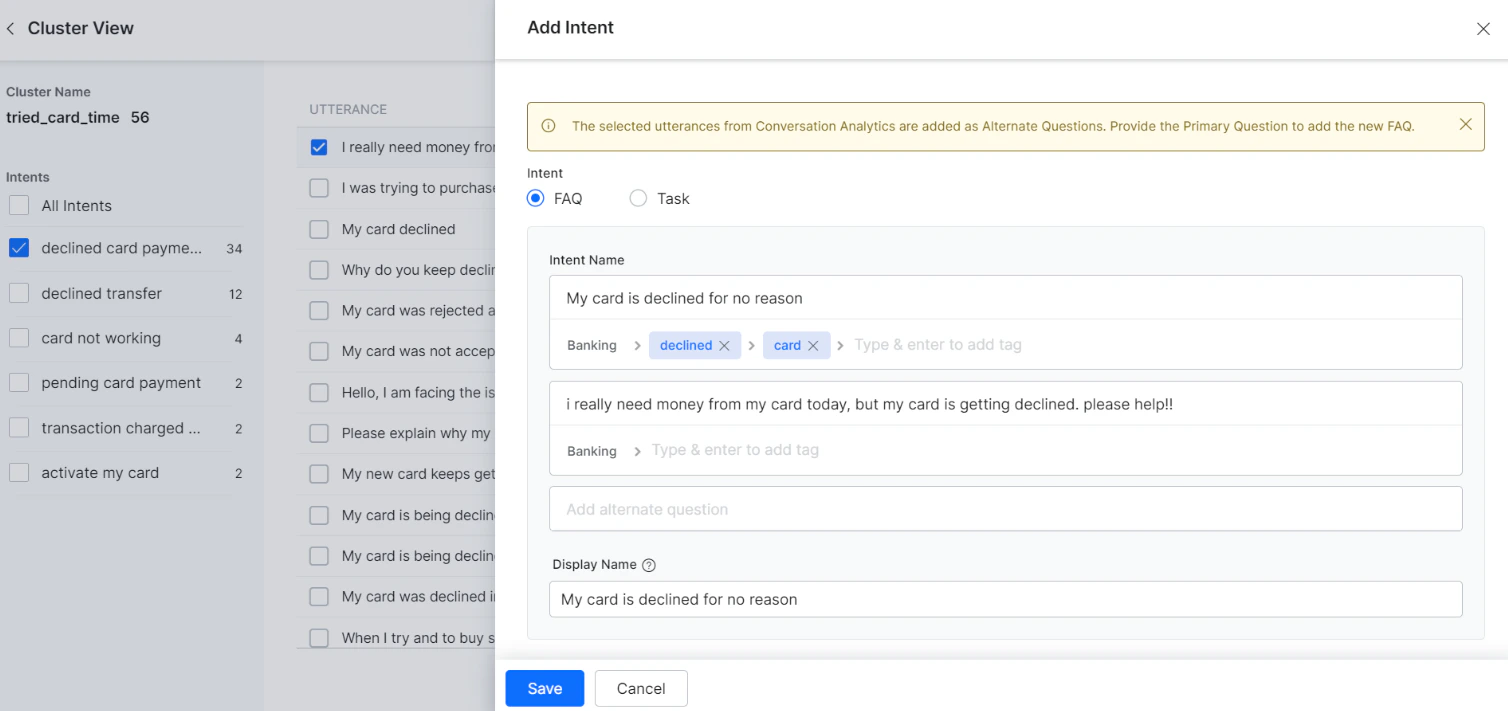
Task: Click the info icon in the banner
Action: tap(547, 125)
